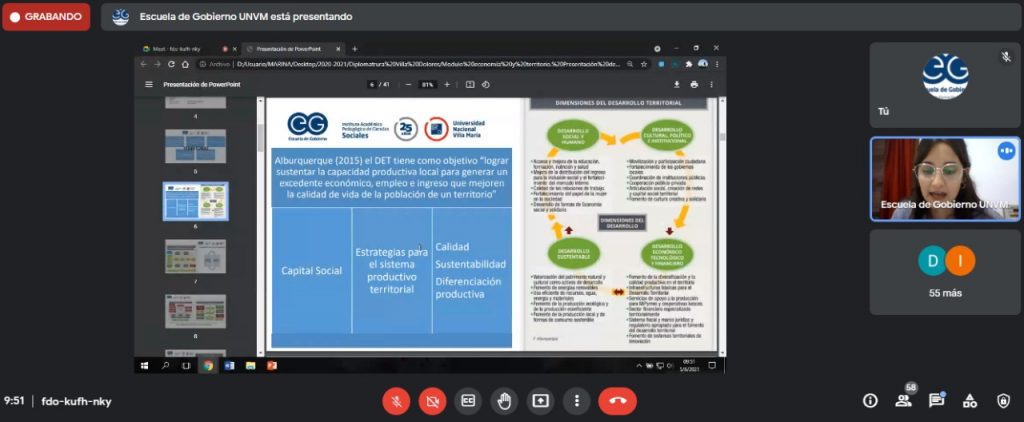This screenshot has width=1024, height=422.
Task: Turn on the camera
Action: click(x=432, y=401)
